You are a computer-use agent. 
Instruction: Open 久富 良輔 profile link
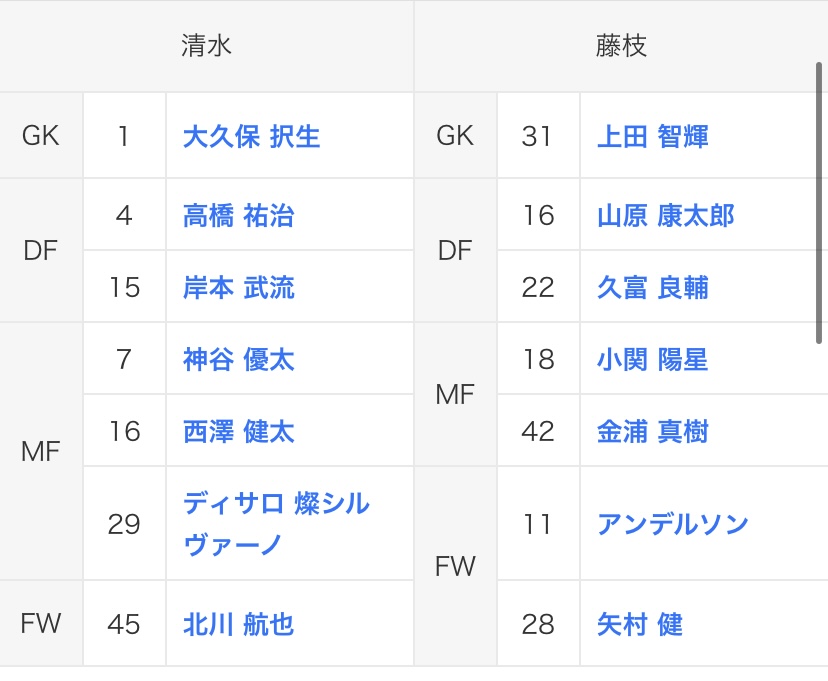[652, 288]
